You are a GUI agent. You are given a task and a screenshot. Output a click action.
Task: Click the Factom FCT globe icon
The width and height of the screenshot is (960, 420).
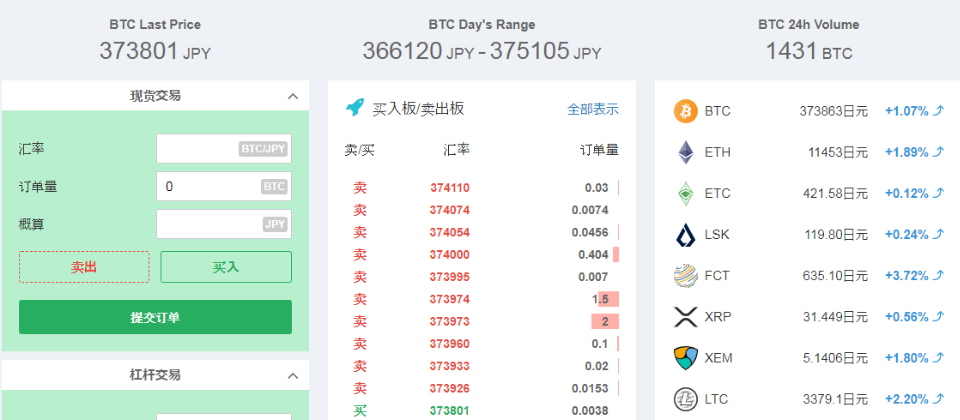pyautogui.click(x=686, y=276)
